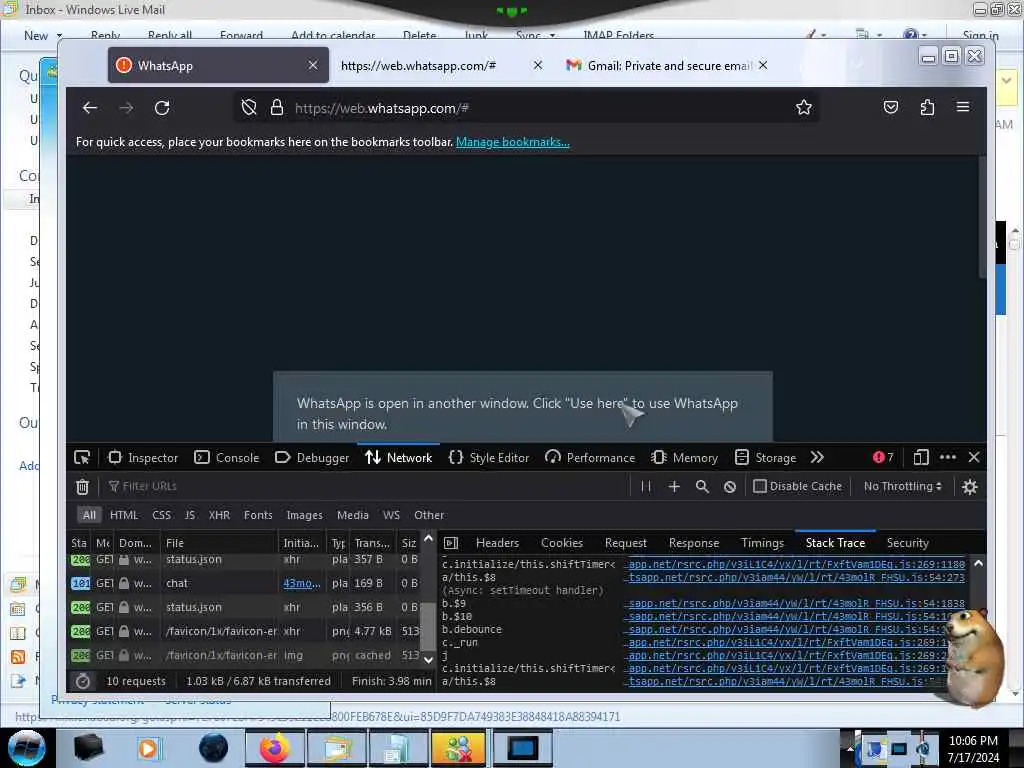Filter network requests by JS
This screenshot has height=768, width=1024.
click(x=189, y=515)
